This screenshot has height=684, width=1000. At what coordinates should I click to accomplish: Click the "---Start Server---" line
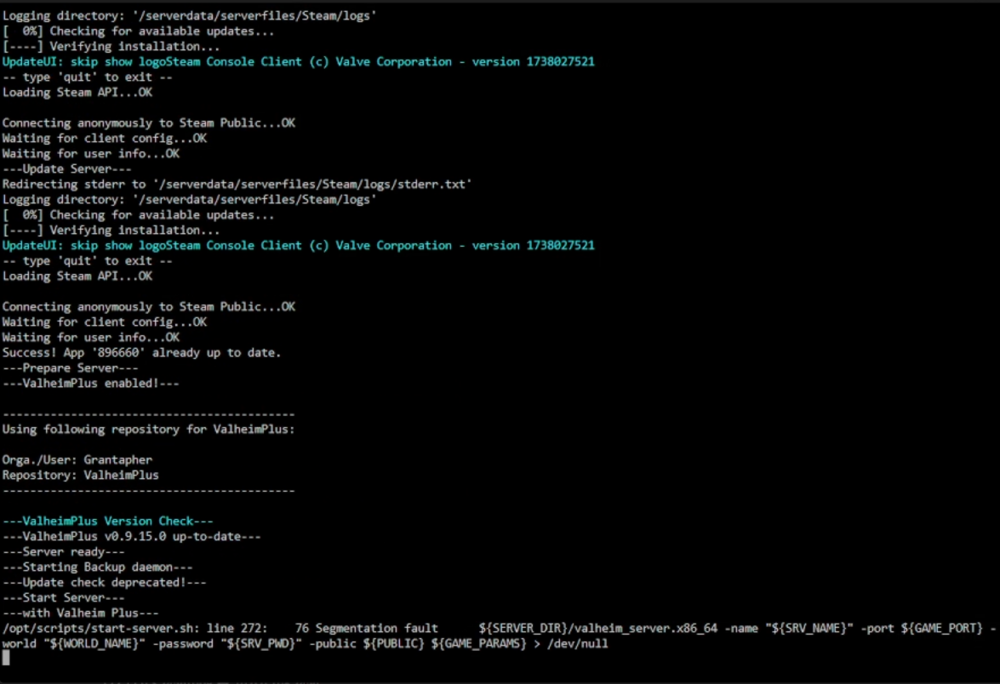point(64,597)
